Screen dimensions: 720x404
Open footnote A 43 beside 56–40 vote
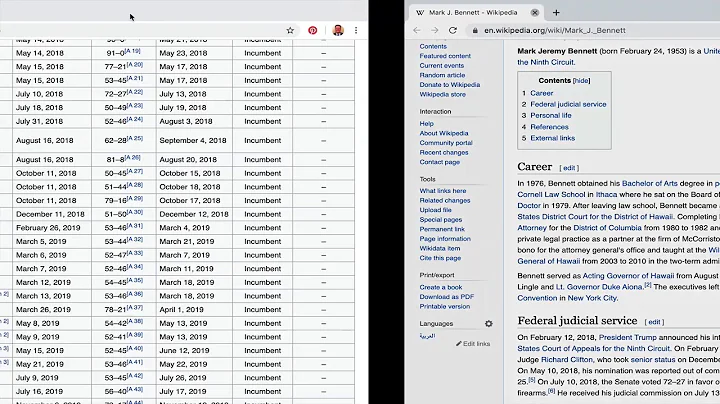(135, 389)
